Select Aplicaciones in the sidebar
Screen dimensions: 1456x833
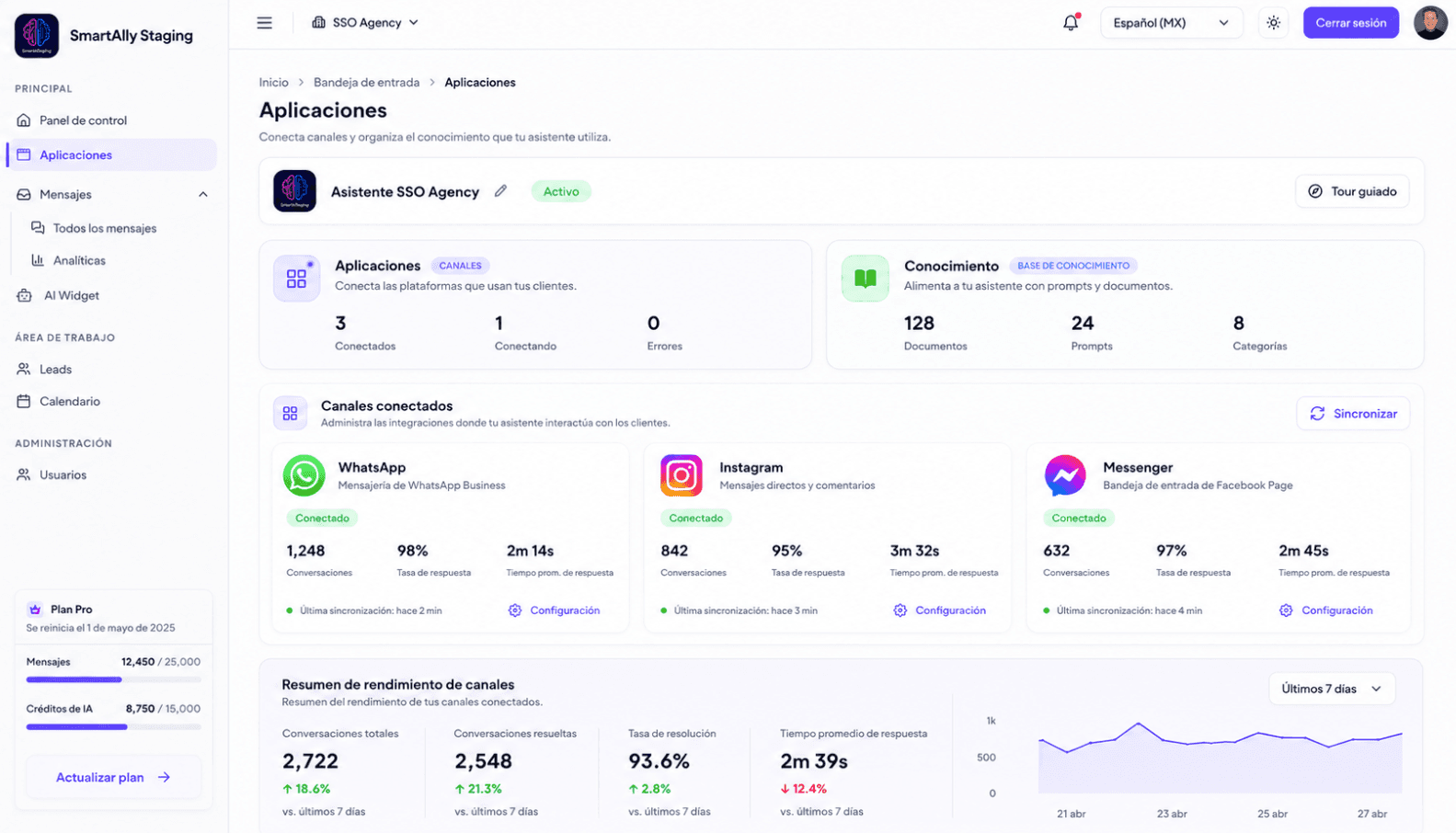pyautogui.click(x=111, y=154)
